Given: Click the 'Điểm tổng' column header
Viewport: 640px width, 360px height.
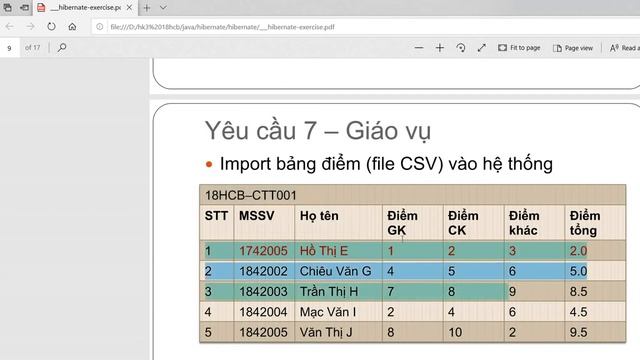Looking at the screenshot, I should point(584,223).
